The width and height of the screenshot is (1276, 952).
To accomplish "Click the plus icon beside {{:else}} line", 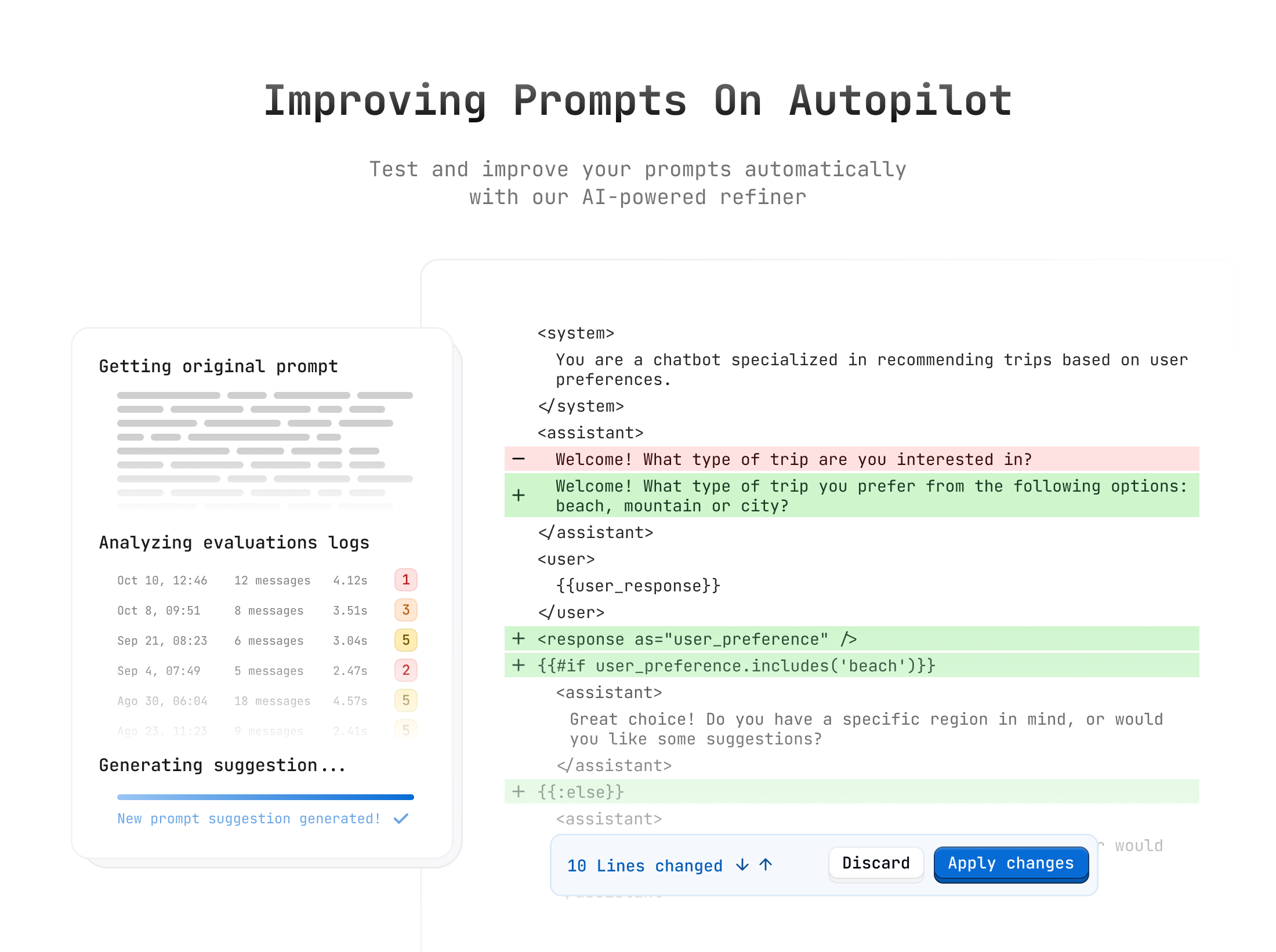I will (x=519, y=792).
